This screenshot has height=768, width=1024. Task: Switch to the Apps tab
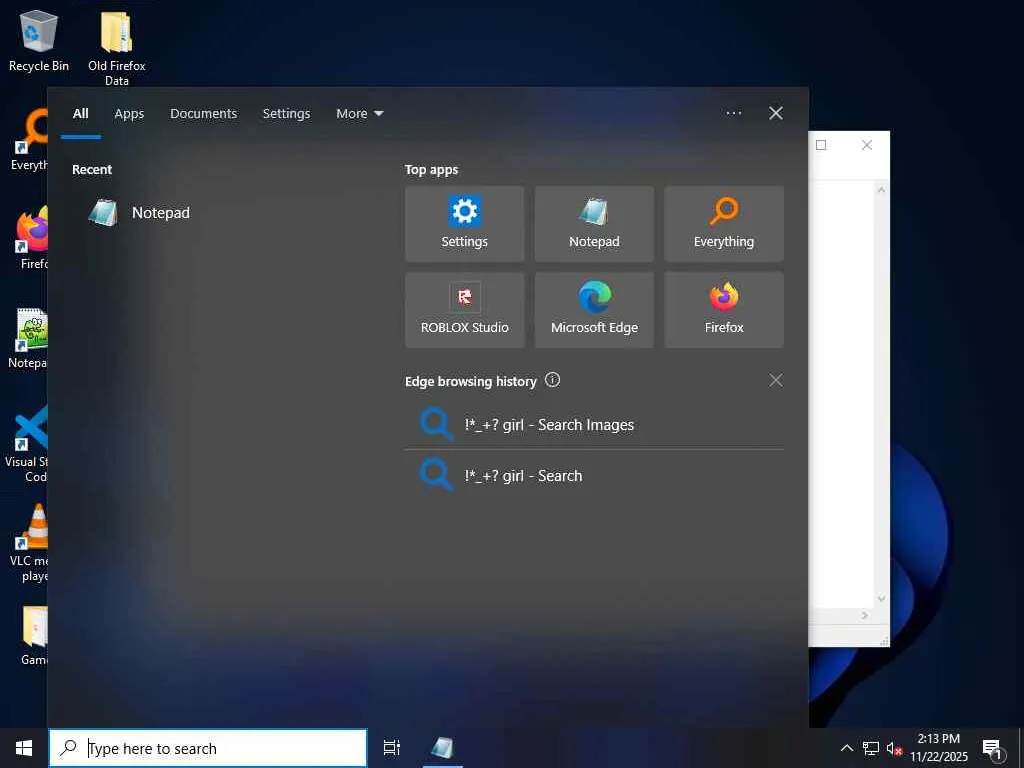129,114
